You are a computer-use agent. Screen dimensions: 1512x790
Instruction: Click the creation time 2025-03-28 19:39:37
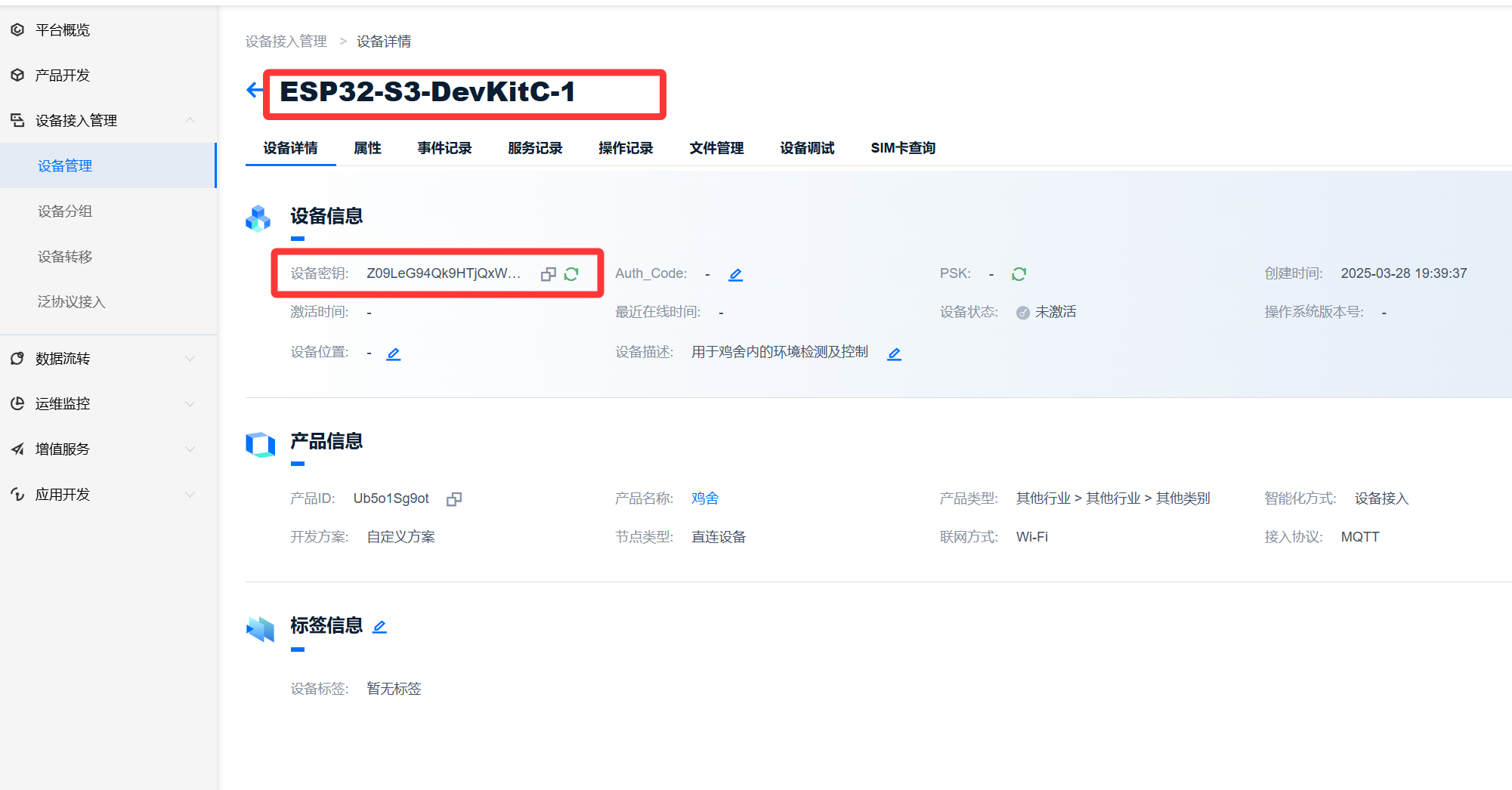tap(1403, 273)
